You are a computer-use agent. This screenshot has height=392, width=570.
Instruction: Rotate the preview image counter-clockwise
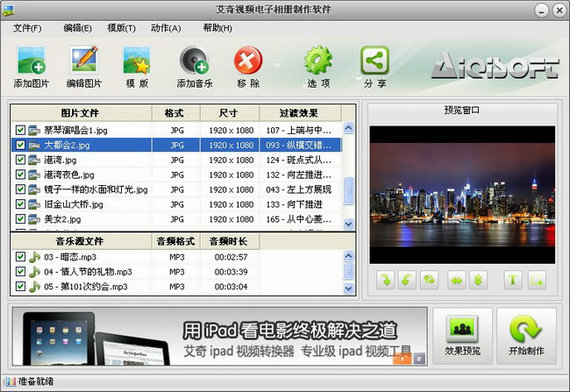click(407, 280)
